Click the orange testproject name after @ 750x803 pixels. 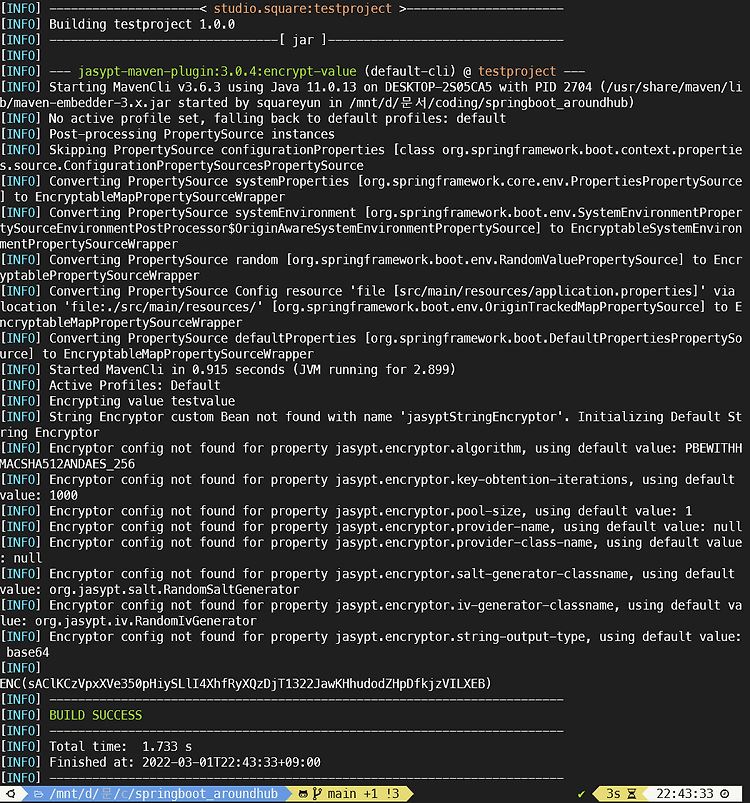(517, 71)
